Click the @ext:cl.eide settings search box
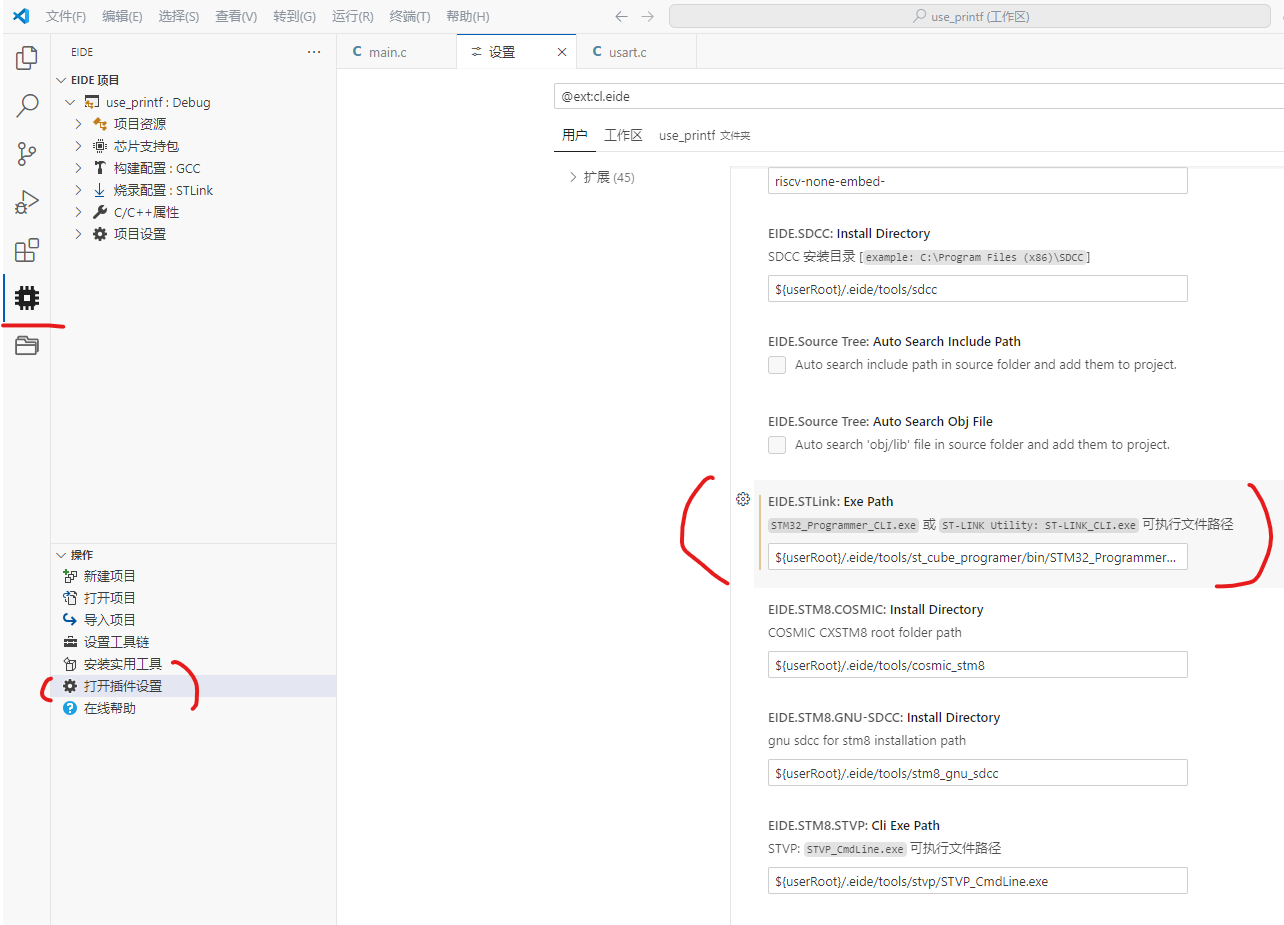This screenshot has height=925, width=1284. [918, 96]
